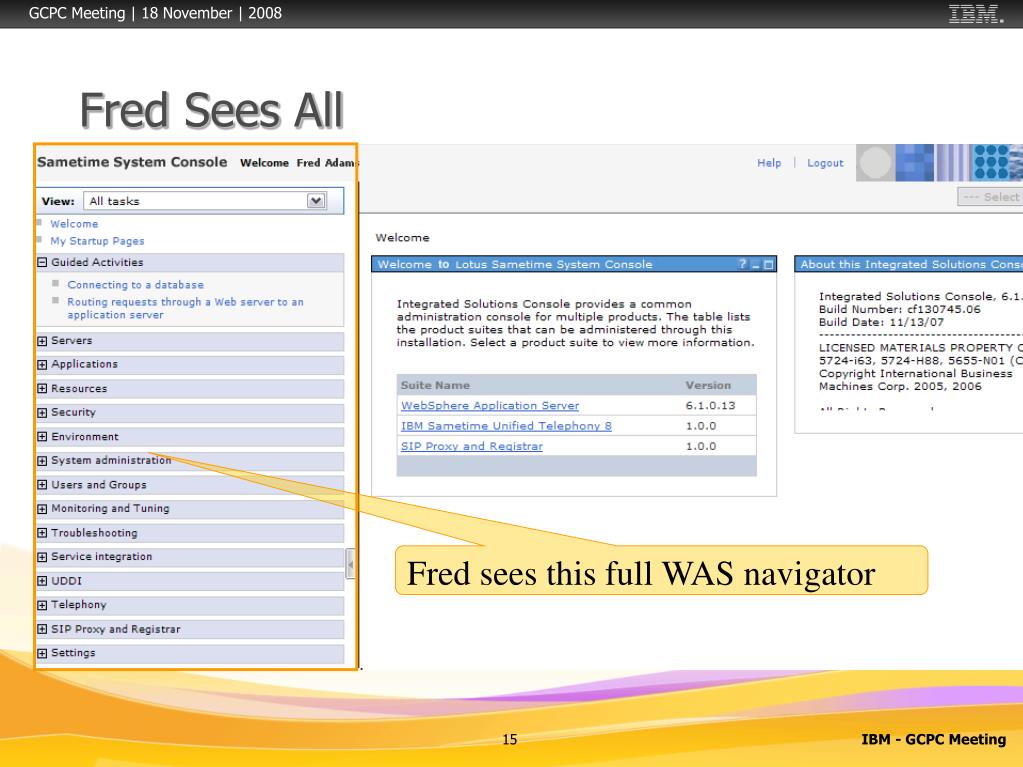The width and height of the screenshot is (1023, 767).
Task: Maximize the Welcome to Lotus Sametime portlet
Action: (x=769, y=265)
